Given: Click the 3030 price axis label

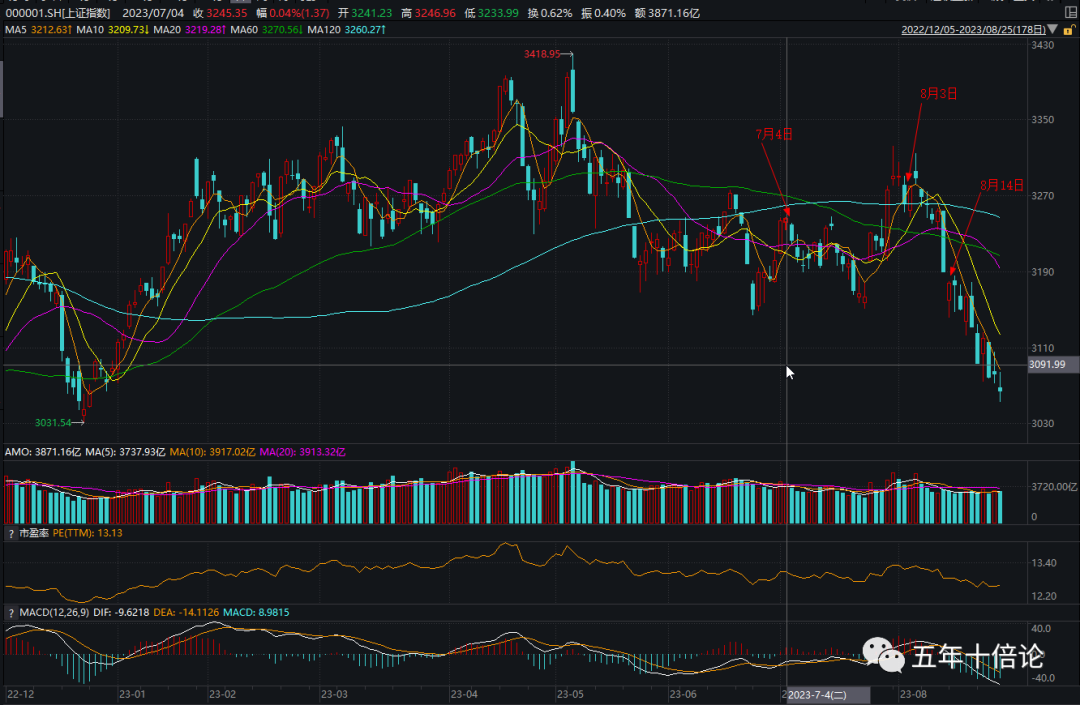Looking at the screenshot, I should click(x=1043, y=423).
